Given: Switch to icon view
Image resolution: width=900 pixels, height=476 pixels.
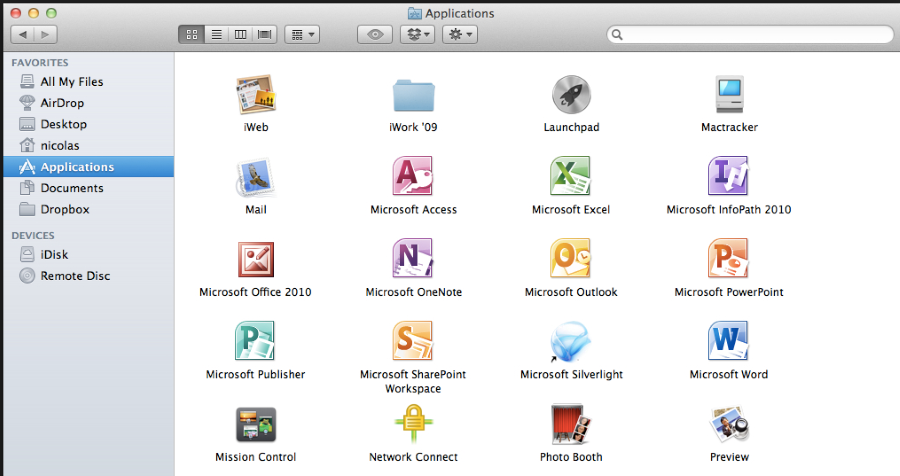Looking at the screenshot, I should pyautogui.click(x=192, y=34).
